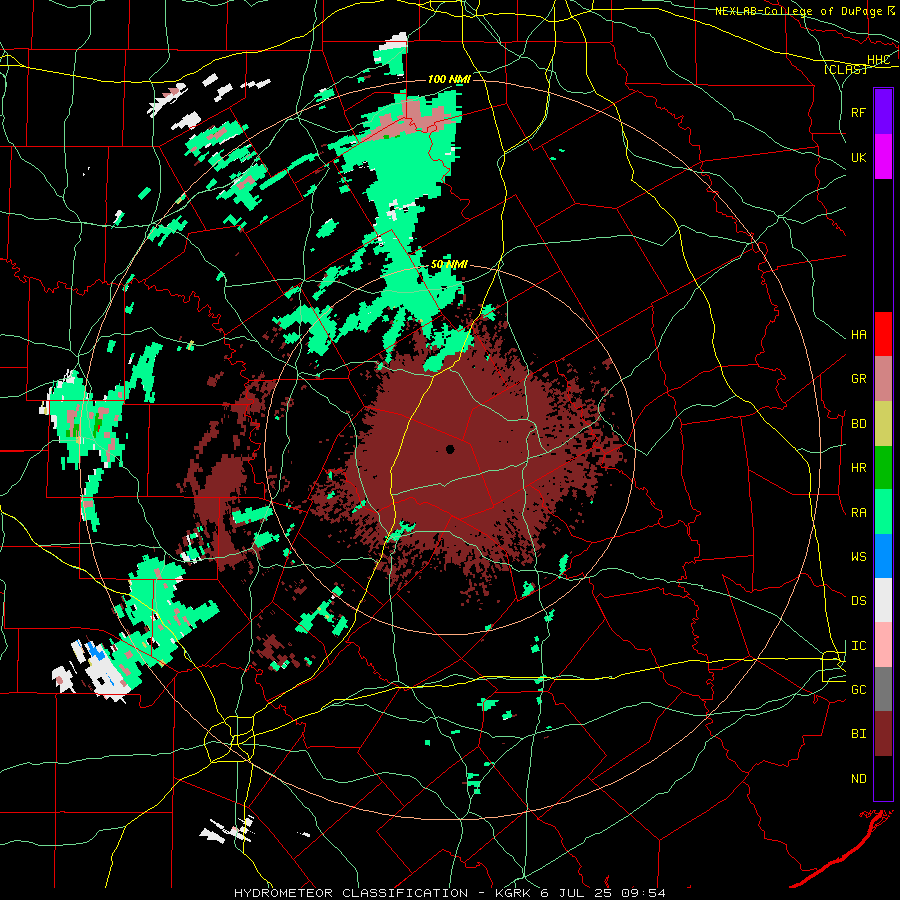This screenshot has width=900, height=900.
Task: Click the 100 NMI range ring label
Action: click(x=449, y=79)
